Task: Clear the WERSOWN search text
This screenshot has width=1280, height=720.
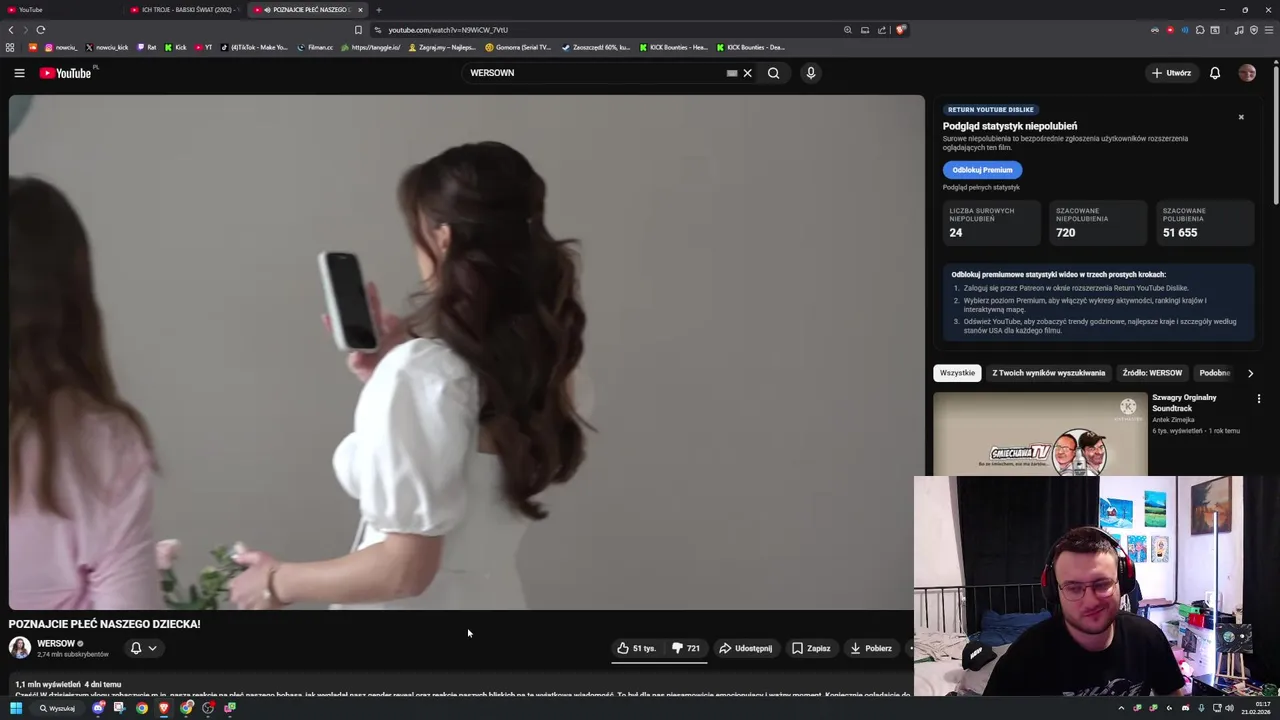Action: click(747, 73)
